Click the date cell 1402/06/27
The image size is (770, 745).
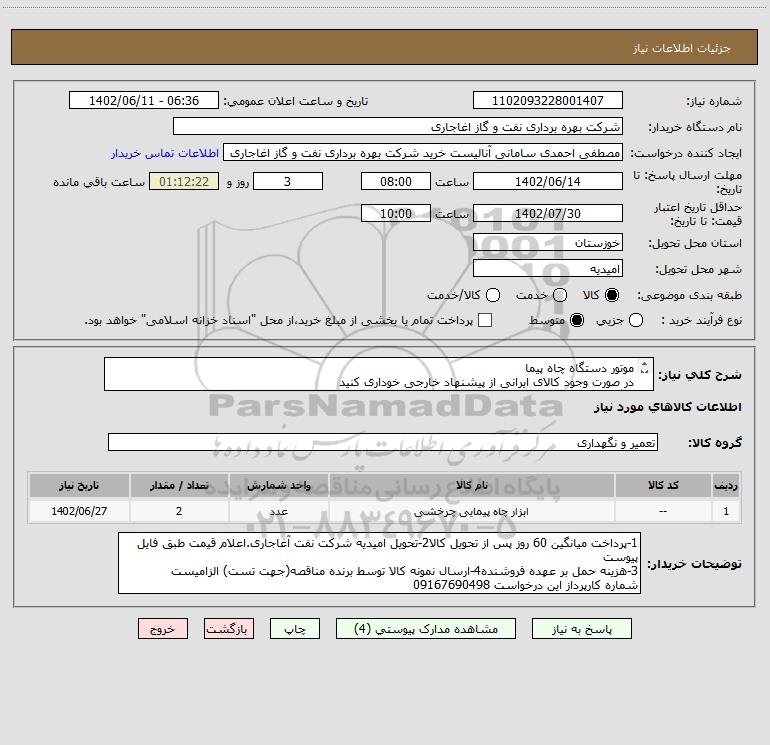(x=79, y=511)
